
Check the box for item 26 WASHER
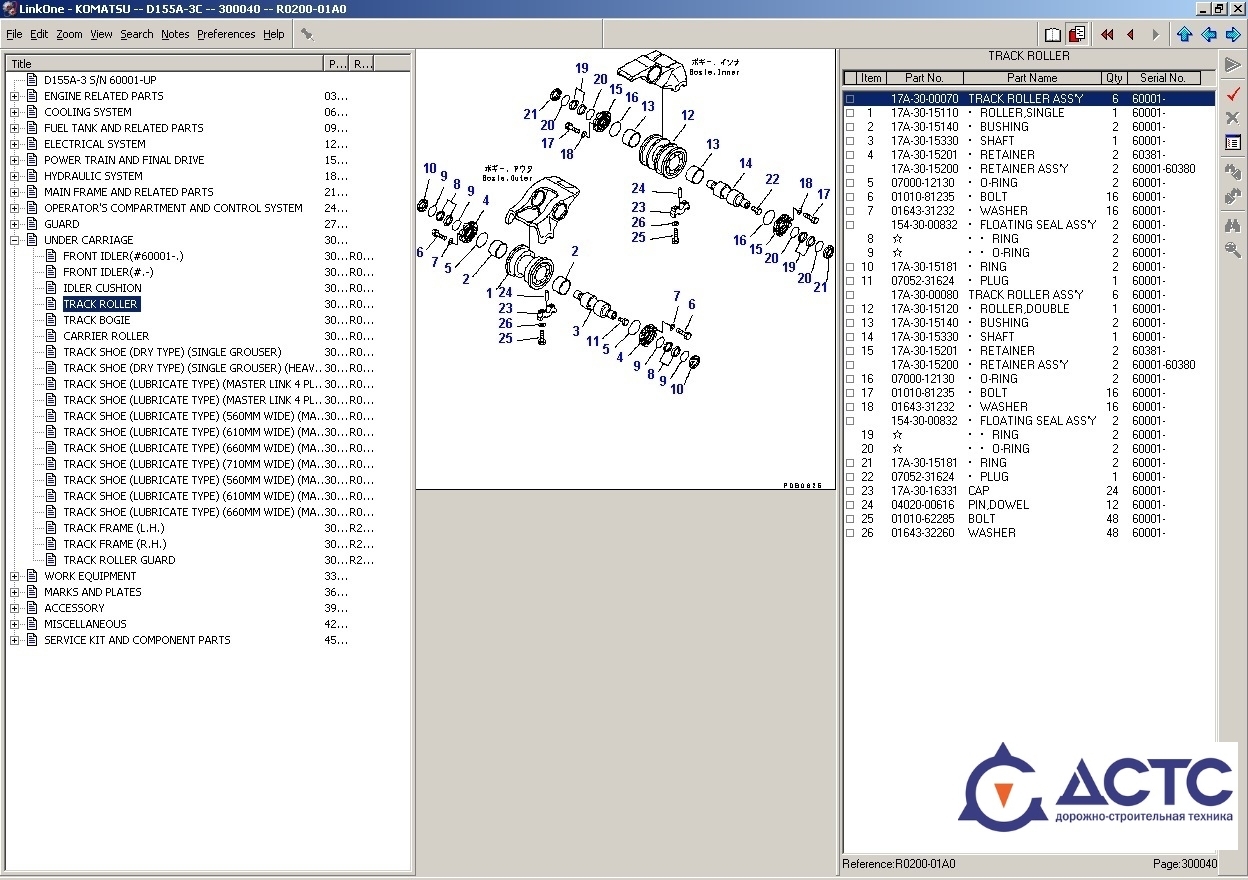tap(850, 533)
